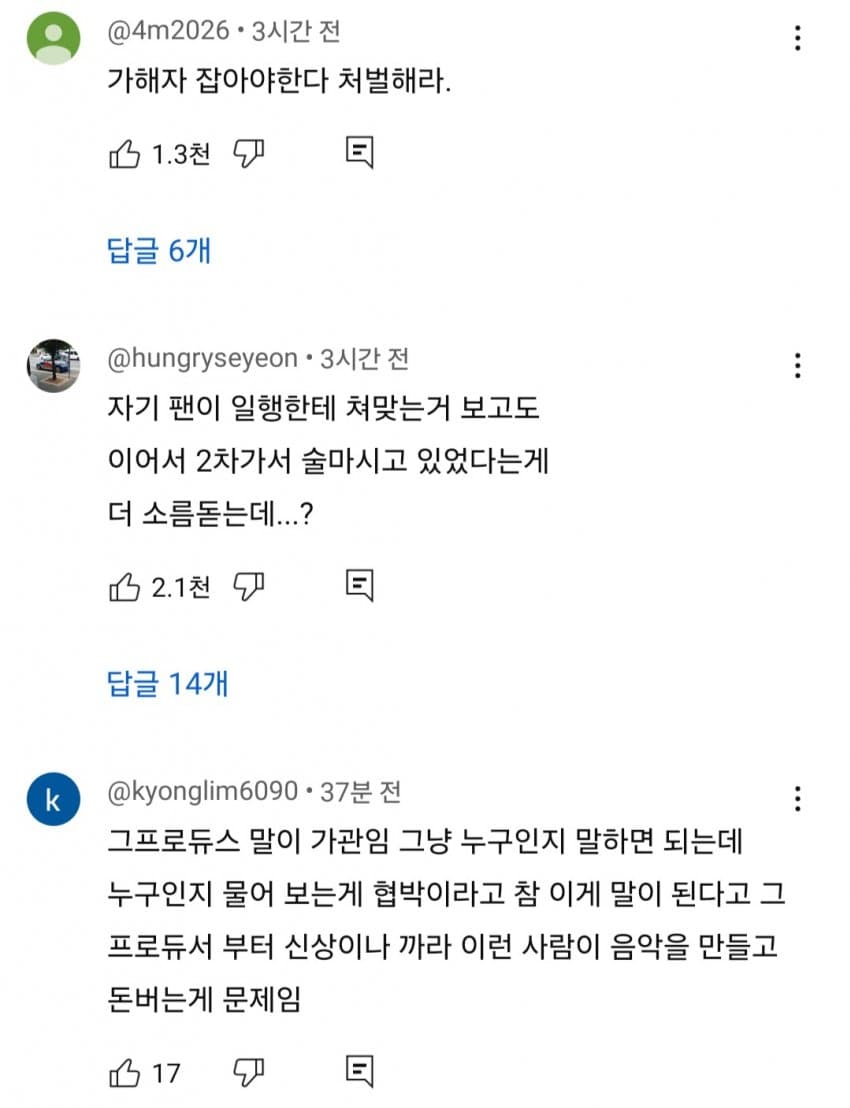The height and width of the screenshot is (1108, 850).
Task: Visit the @hungryseyeon channel username link
Action: (202, 358)
